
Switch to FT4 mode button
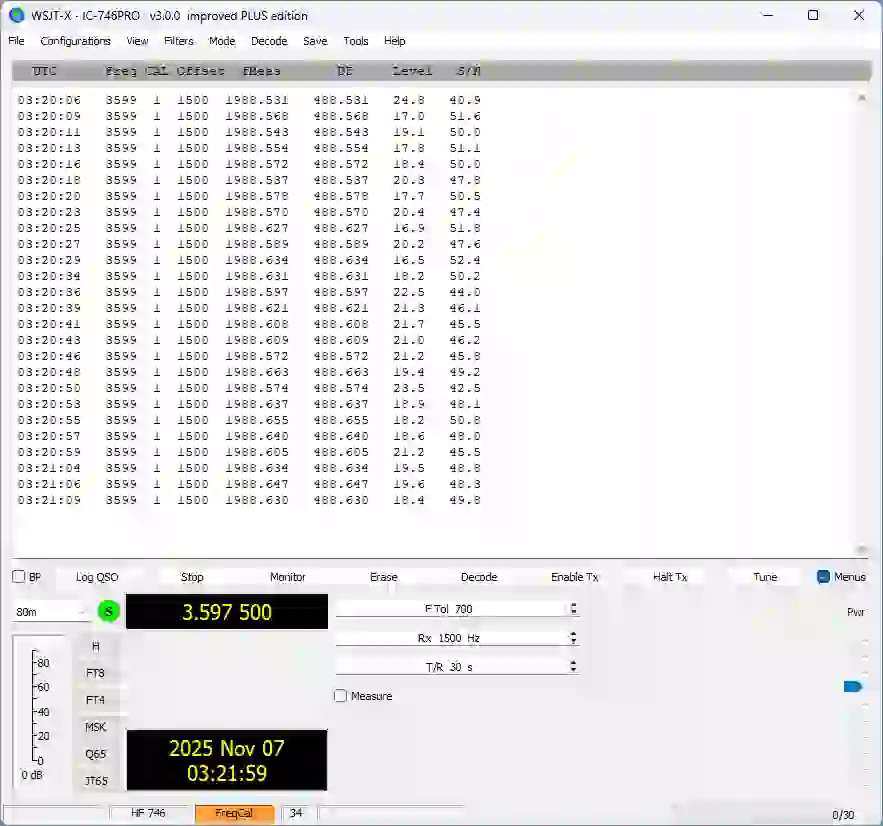(x=95, y=700)
